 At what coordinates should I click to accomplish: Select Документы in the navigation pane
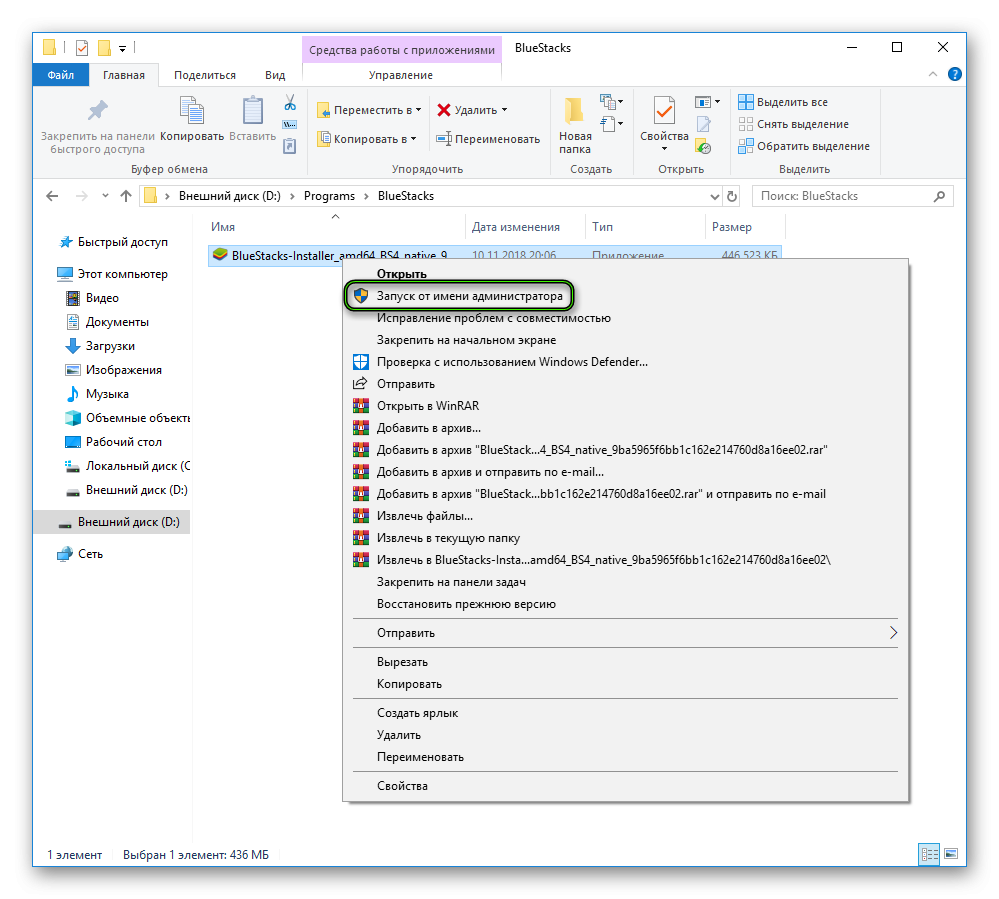tap(117, 322)
